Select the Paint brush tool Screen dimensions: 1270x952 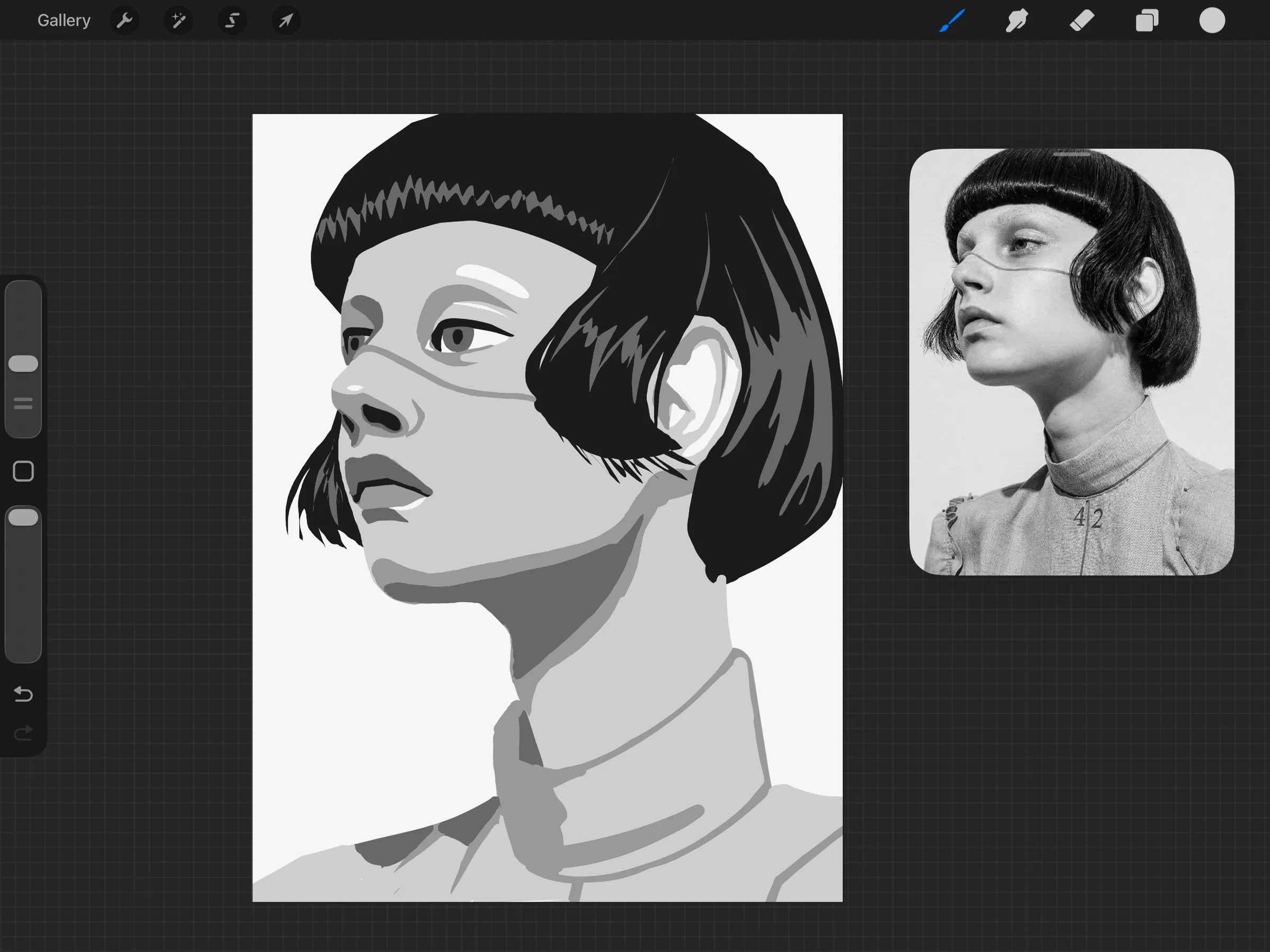click(952, 21)
